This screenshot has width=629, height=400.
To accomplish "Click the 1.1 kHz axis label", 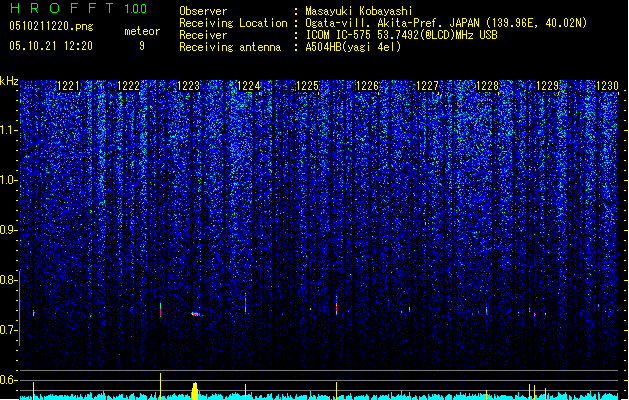I will [x=8, y=130].
